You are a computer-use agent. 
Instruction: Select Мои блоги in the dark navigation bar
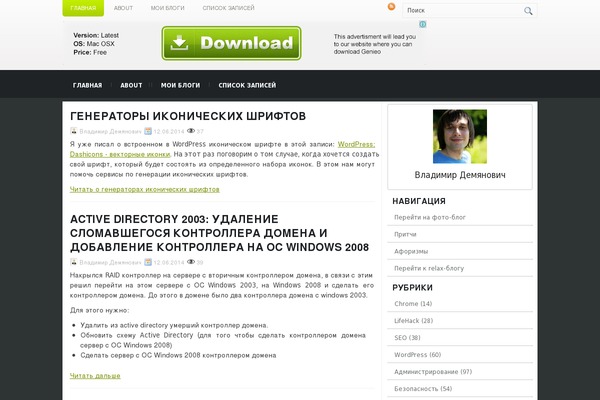point(180,85)
